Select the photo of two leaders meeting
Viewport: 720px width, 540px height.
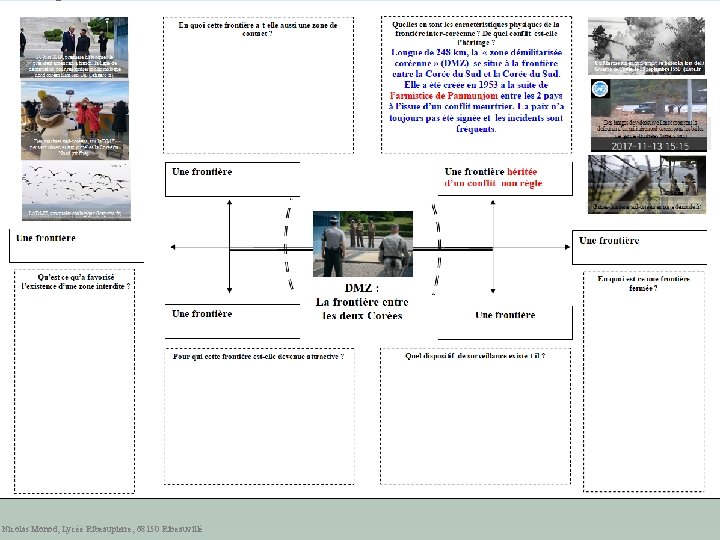point(74,48)
